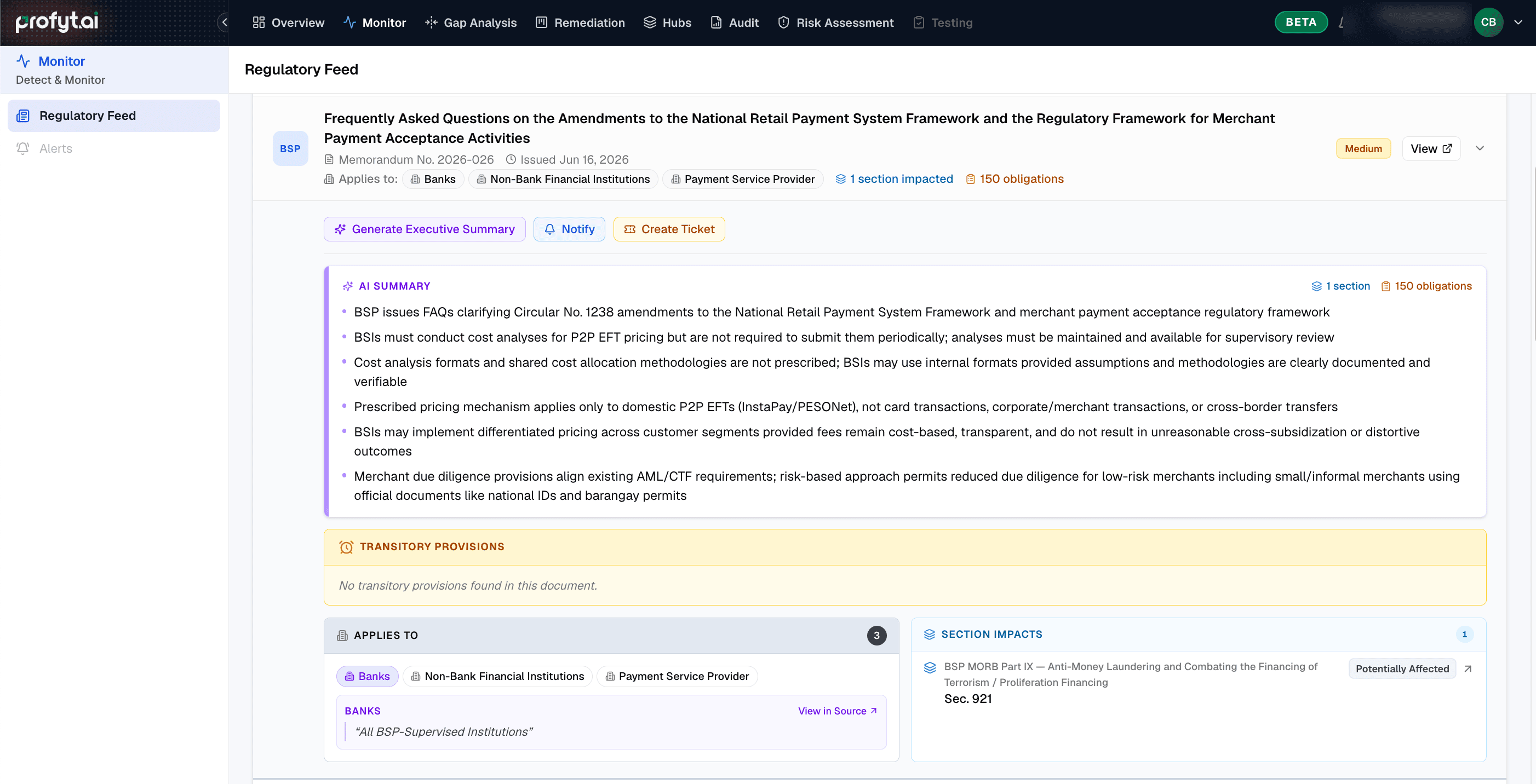Click the Issued Jun 16, 2026 date
Image resolution: width=1536 pixels, height=784 pixels.
coord(574,160)
